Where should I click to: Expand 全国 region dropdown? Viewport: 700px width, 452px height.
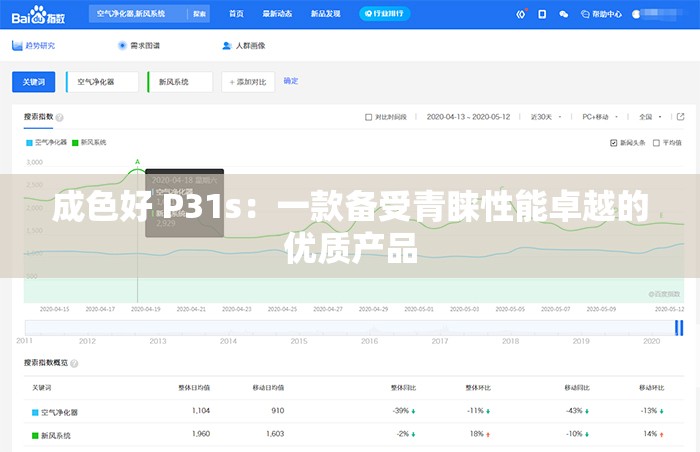tap(650, 117)
